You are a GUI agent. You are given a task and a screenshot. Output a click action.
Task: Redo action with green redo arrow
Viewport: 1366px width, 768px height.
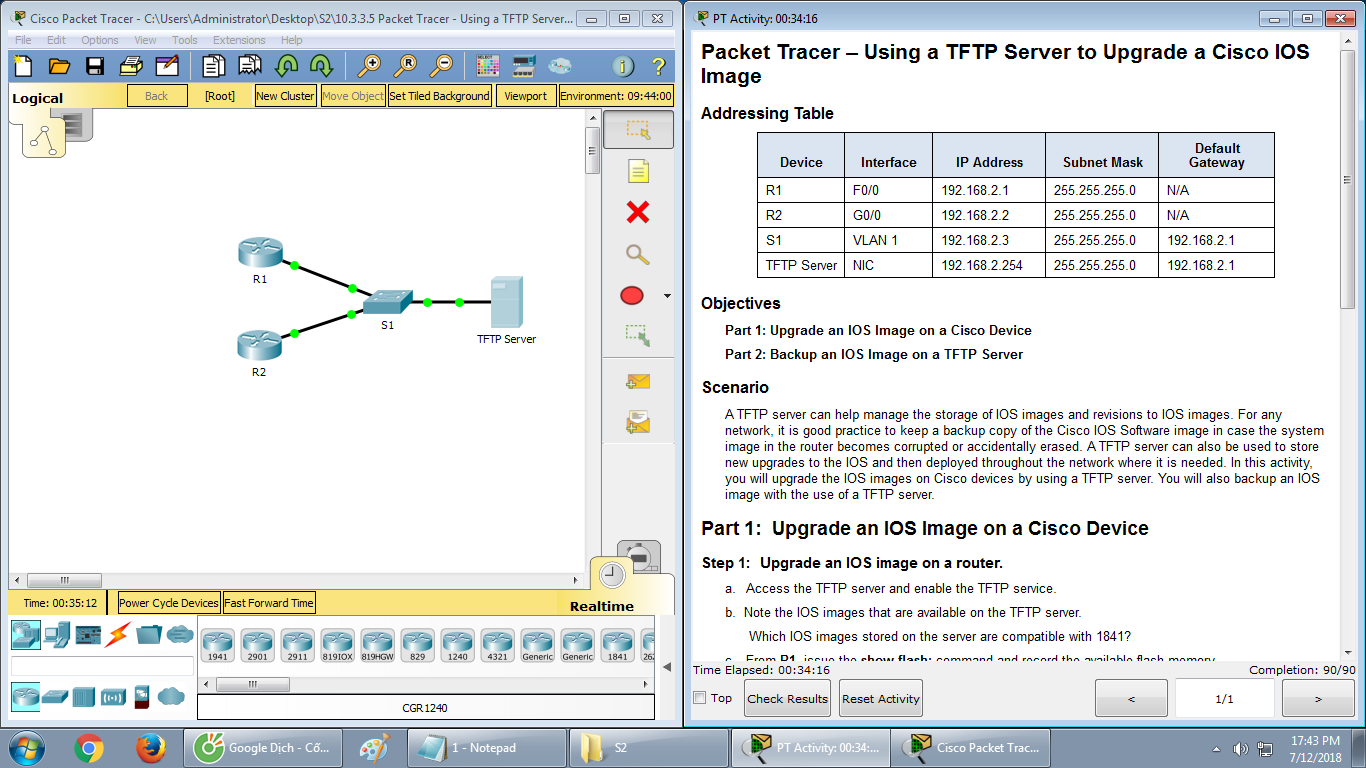(x=321, y=66)
